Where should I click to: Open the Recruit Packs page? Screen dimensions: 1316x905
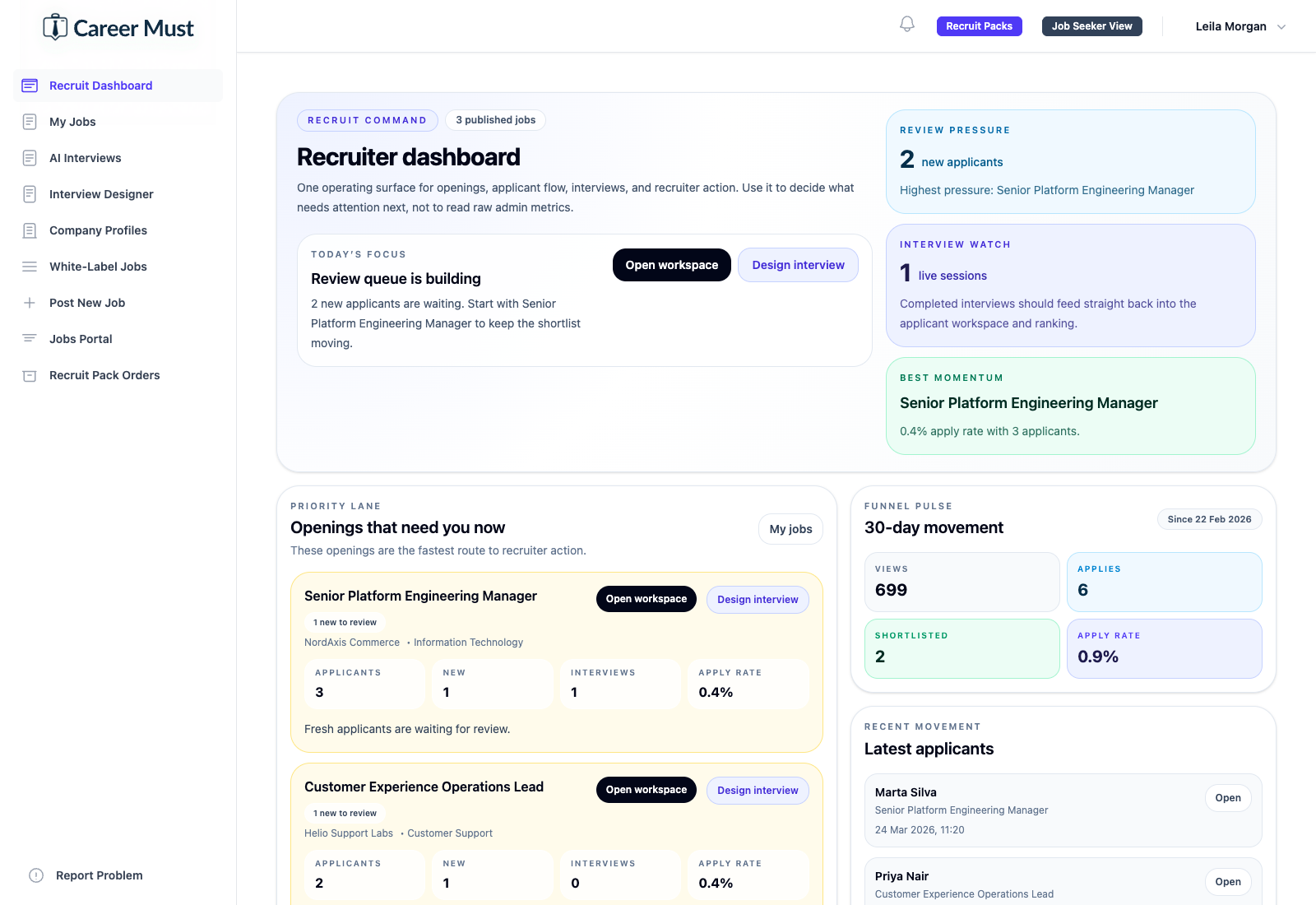tap(979, 26)
